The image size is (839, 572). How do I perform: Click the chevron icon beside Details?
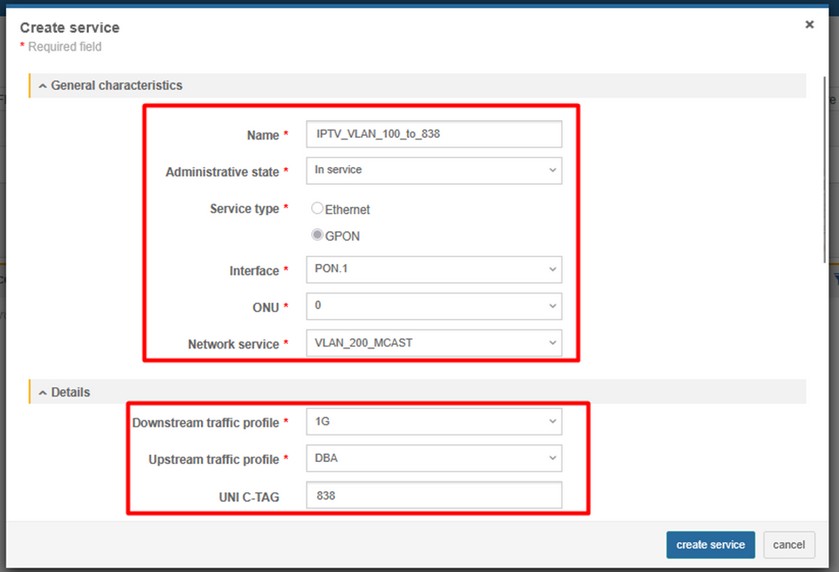[x=43, y=393]
